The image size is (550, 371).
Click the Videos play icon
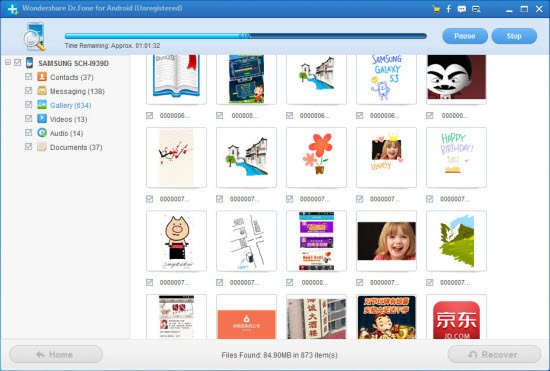[42, 119]
